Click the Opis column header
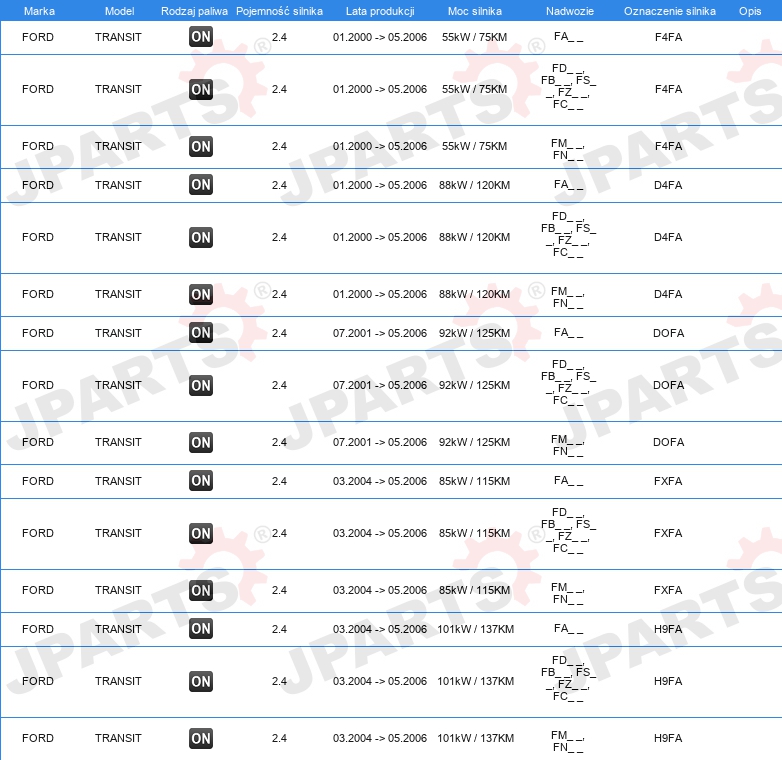The width and height of the screenshot is (782, 760). (x=750, y=11)
